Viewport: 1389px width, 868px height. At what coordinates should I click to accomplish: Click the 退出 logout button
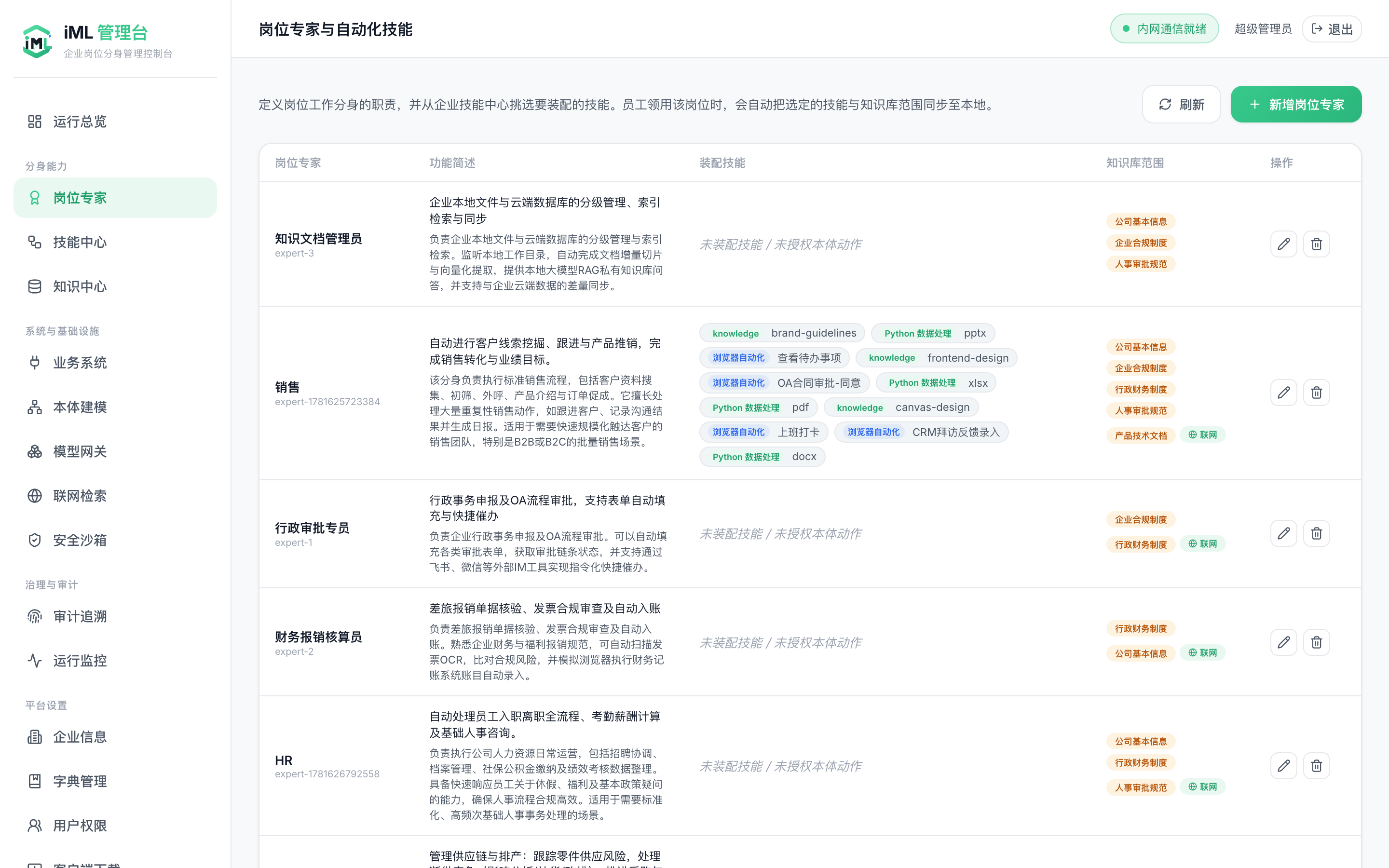[x=1332, y=29]
